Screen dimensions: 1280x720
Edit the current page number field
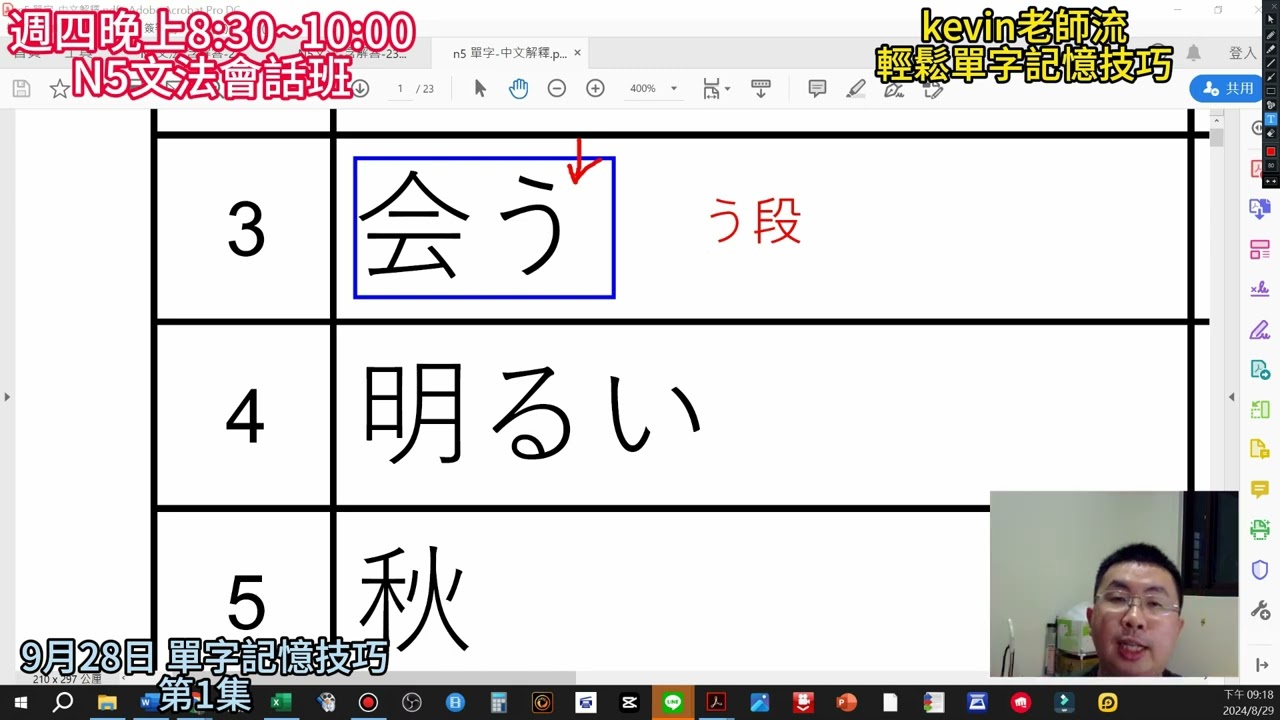point(400,88)
